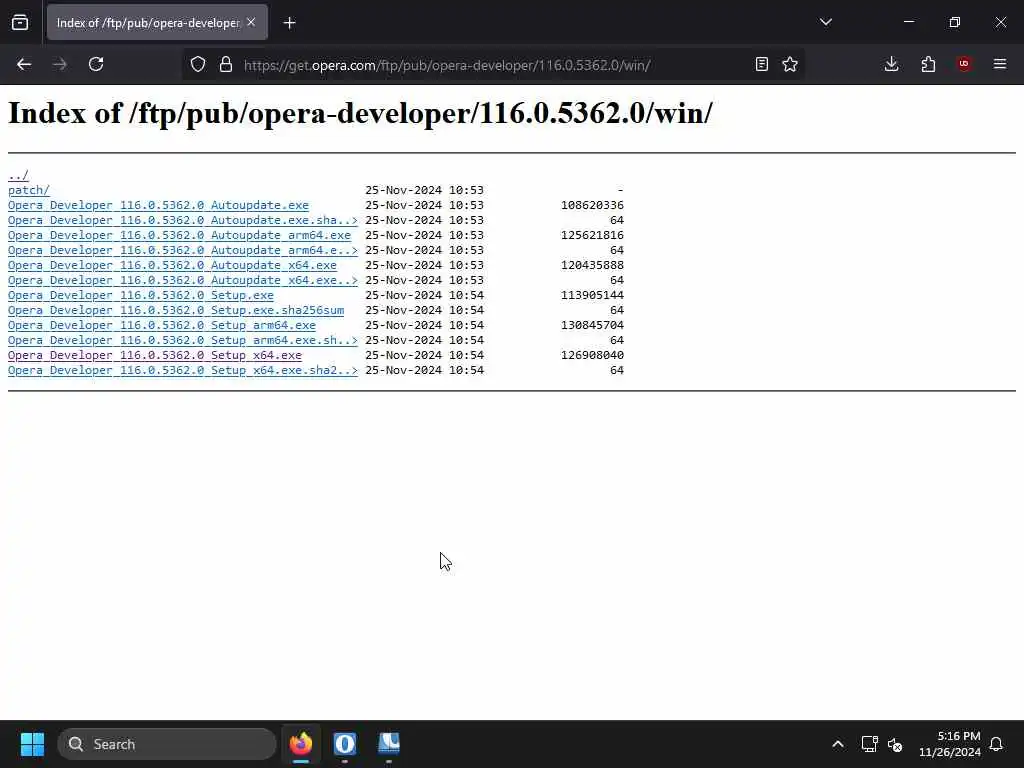Screen dimensions: 1024x768
Task: Open the muted volume tray icon
Action: 895,744
